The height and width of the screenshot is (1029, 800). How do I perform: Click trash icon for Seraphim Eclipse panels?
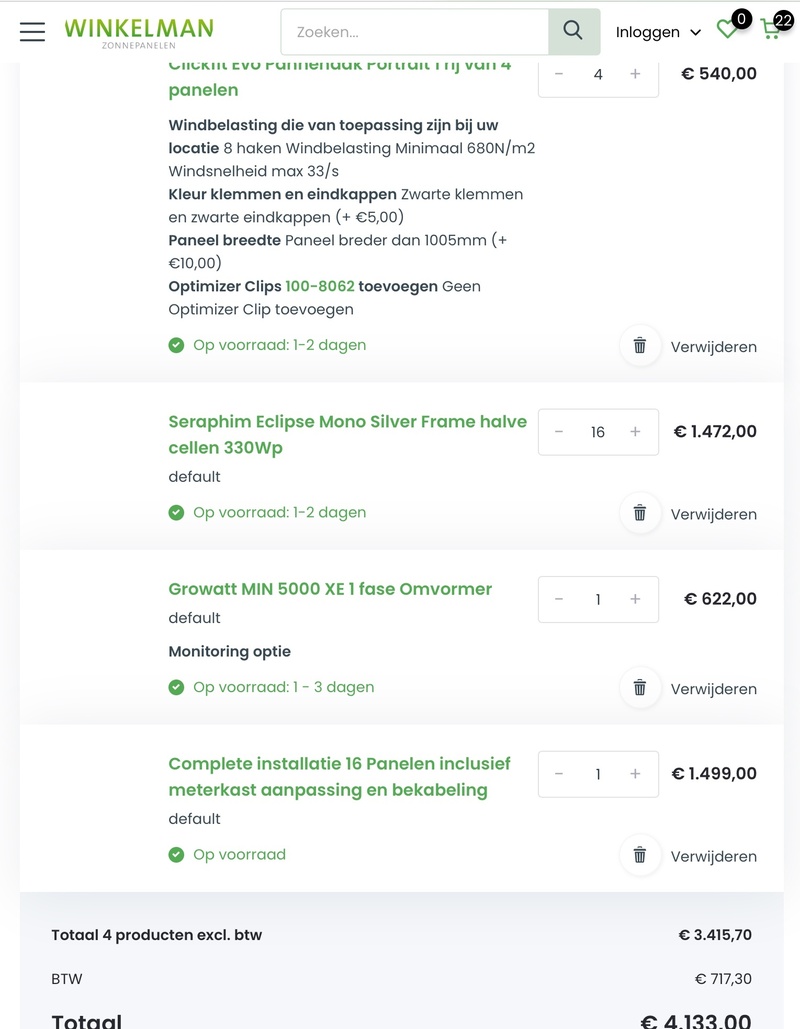[x=640, y=513]
